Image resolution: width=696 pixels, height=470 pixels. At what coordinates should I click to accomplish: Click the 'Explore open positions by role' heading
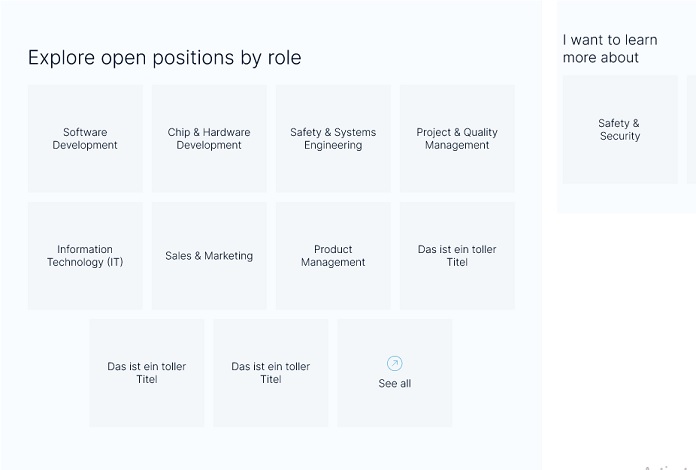coord(164,58)
